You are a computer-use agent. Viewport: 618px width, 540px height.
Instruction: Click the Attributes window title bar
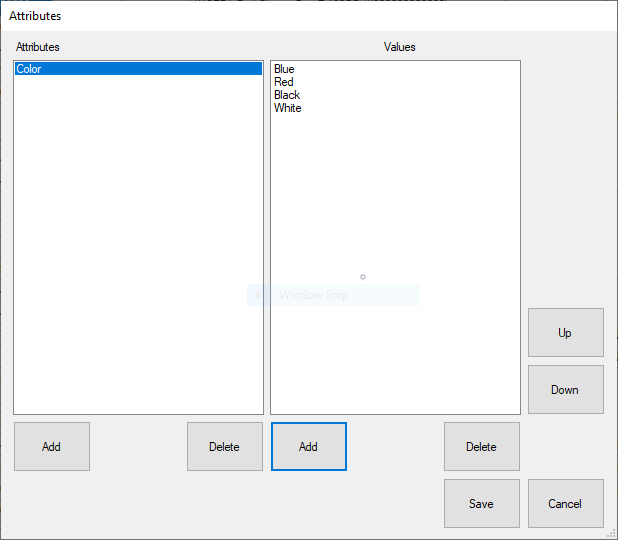tap(300, 16)
